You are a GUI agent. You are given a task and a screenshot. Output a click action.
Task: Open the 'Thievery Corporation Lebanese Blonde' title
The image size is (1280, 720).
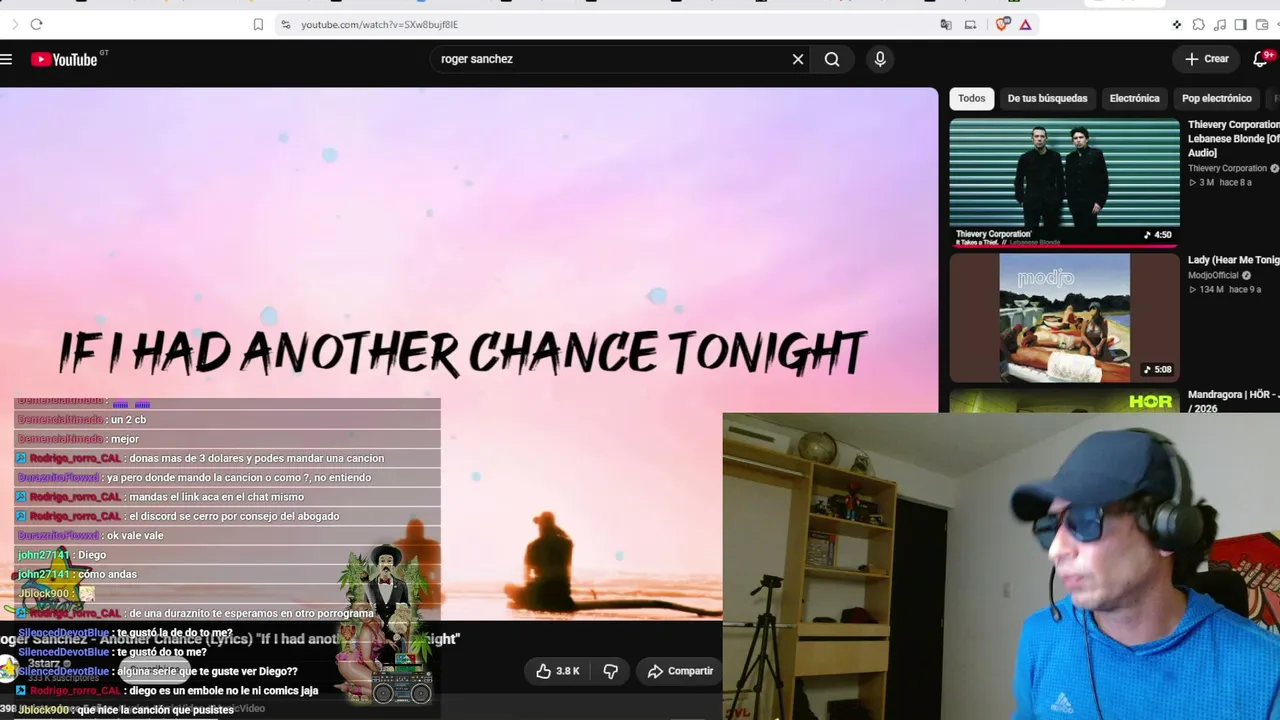click(1233, 138)
